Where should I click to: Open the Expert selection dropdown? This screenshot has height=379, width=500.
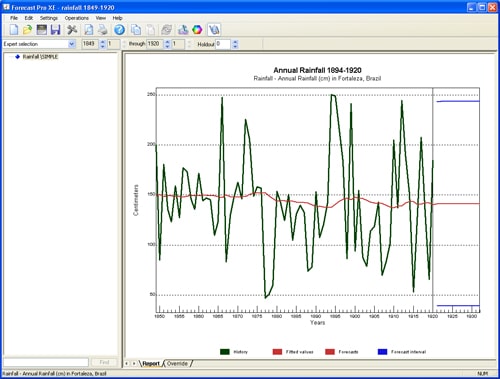click(x=72, y=44)
